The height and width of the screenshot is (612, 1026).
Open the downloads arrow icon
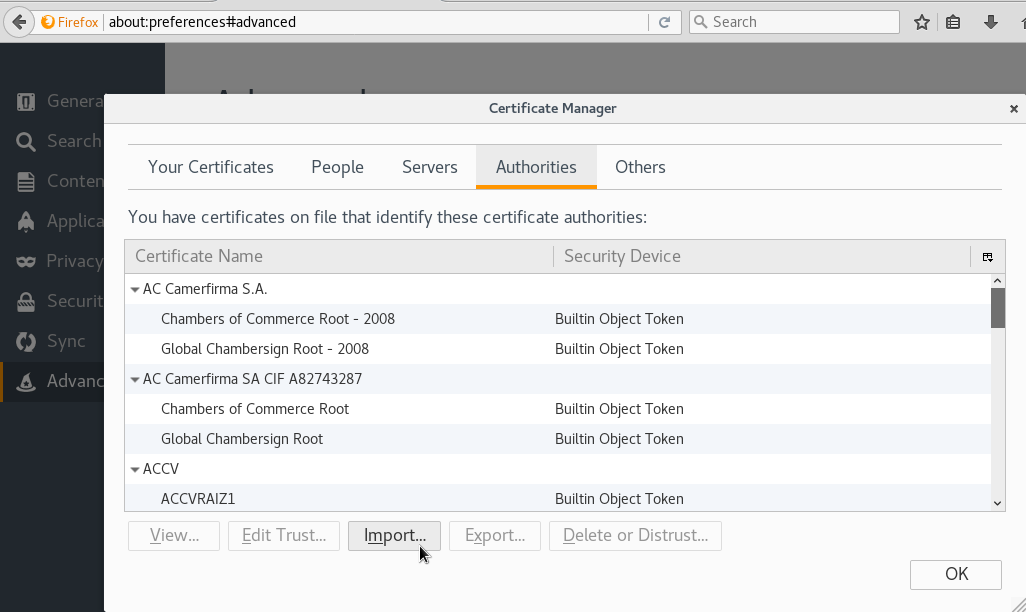(x=991, y=22)
